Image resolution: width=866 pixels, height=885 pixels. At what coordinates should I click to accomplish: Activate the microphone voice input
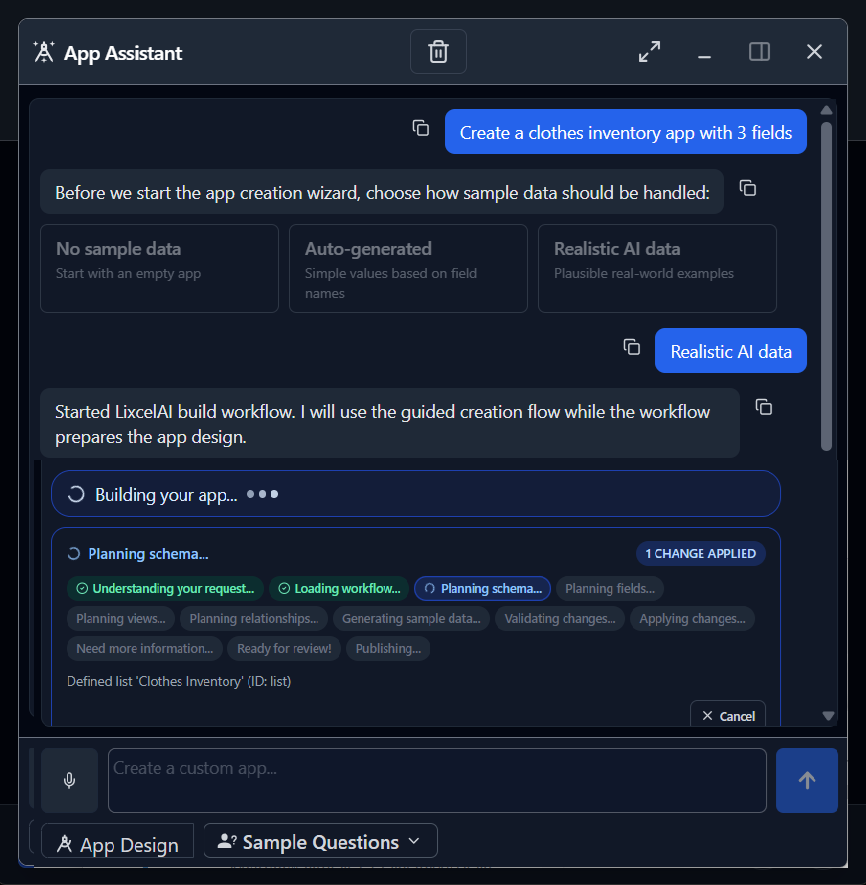click(x=69, y=780)
